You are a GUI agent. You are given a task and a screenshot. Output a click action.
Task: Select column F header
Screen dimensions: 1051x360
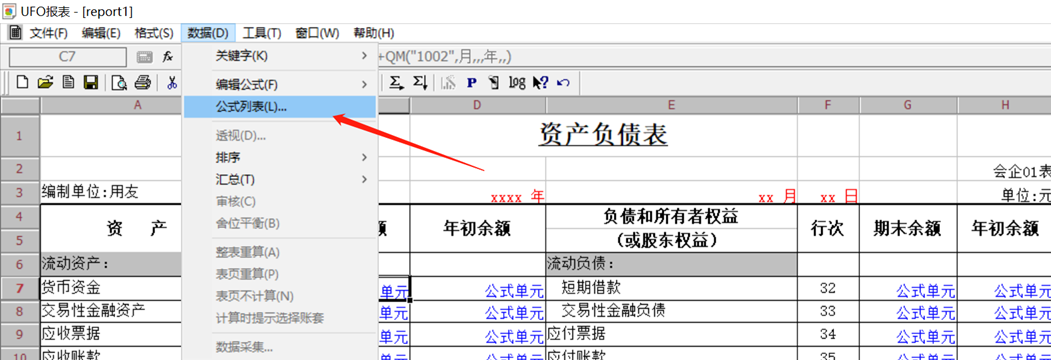click(x=828, y=105)
